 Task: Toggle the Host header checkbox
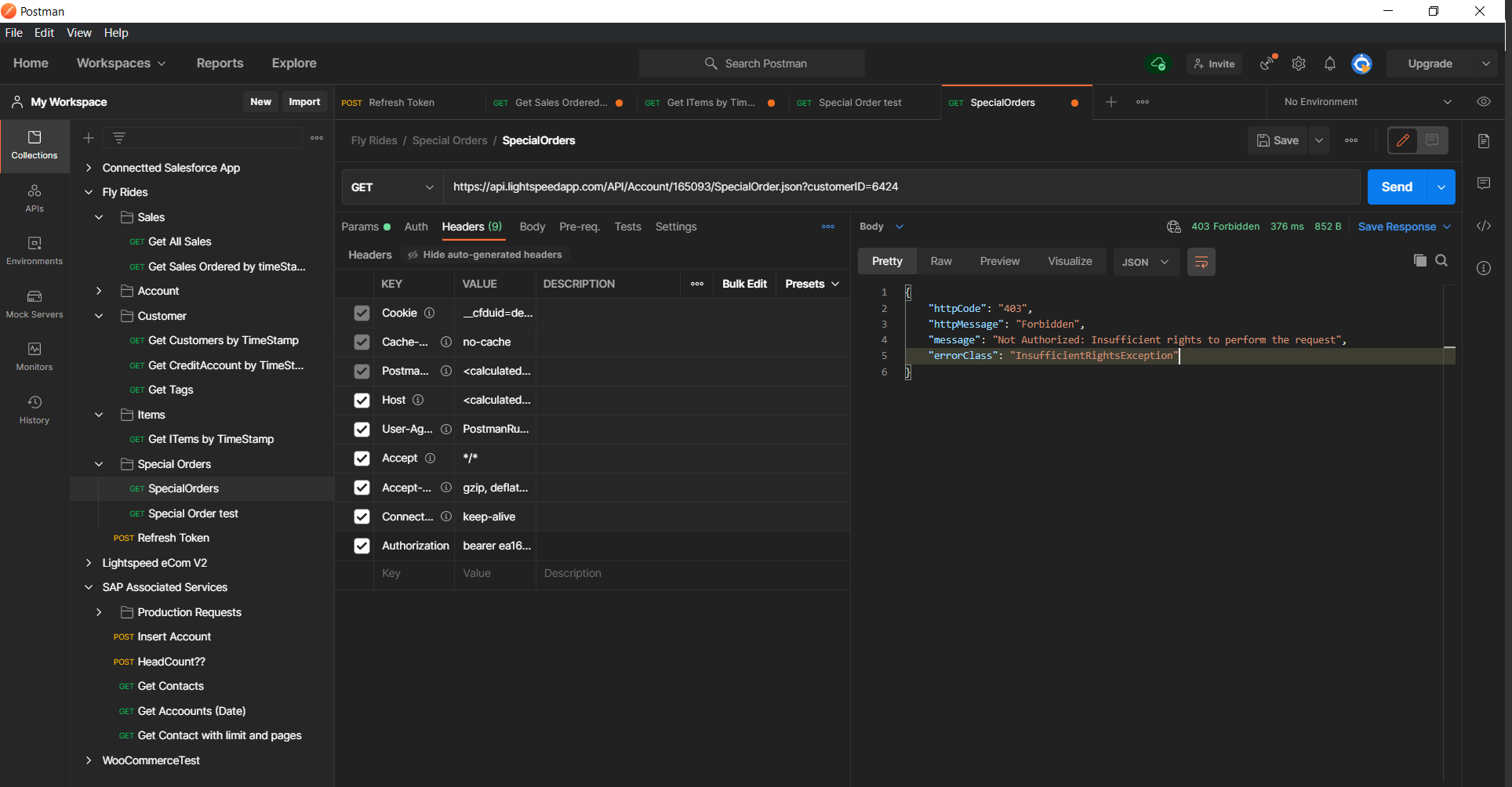(x=362, y=401)
